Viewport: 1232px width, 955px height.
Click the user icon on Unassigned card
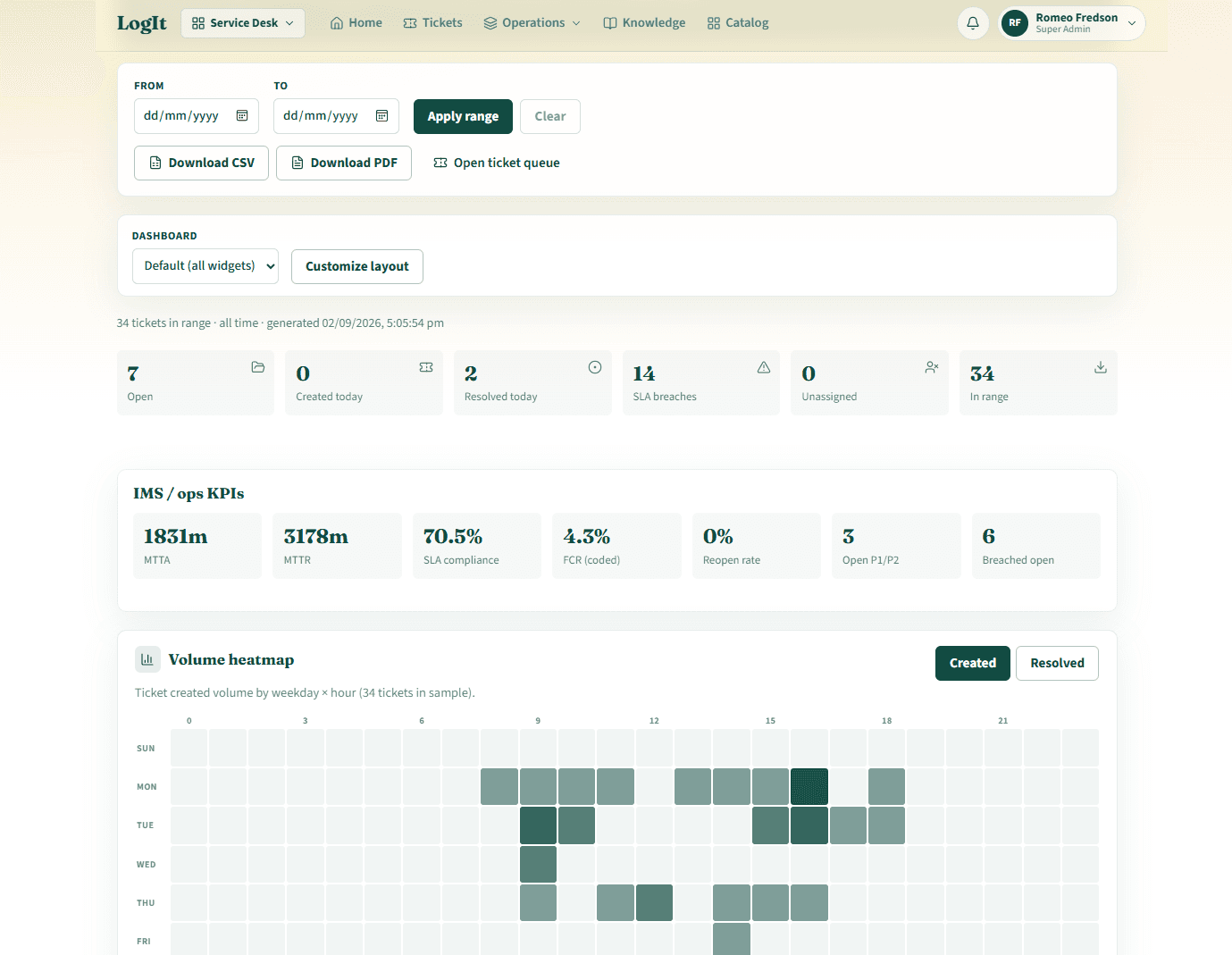point(932,367)
